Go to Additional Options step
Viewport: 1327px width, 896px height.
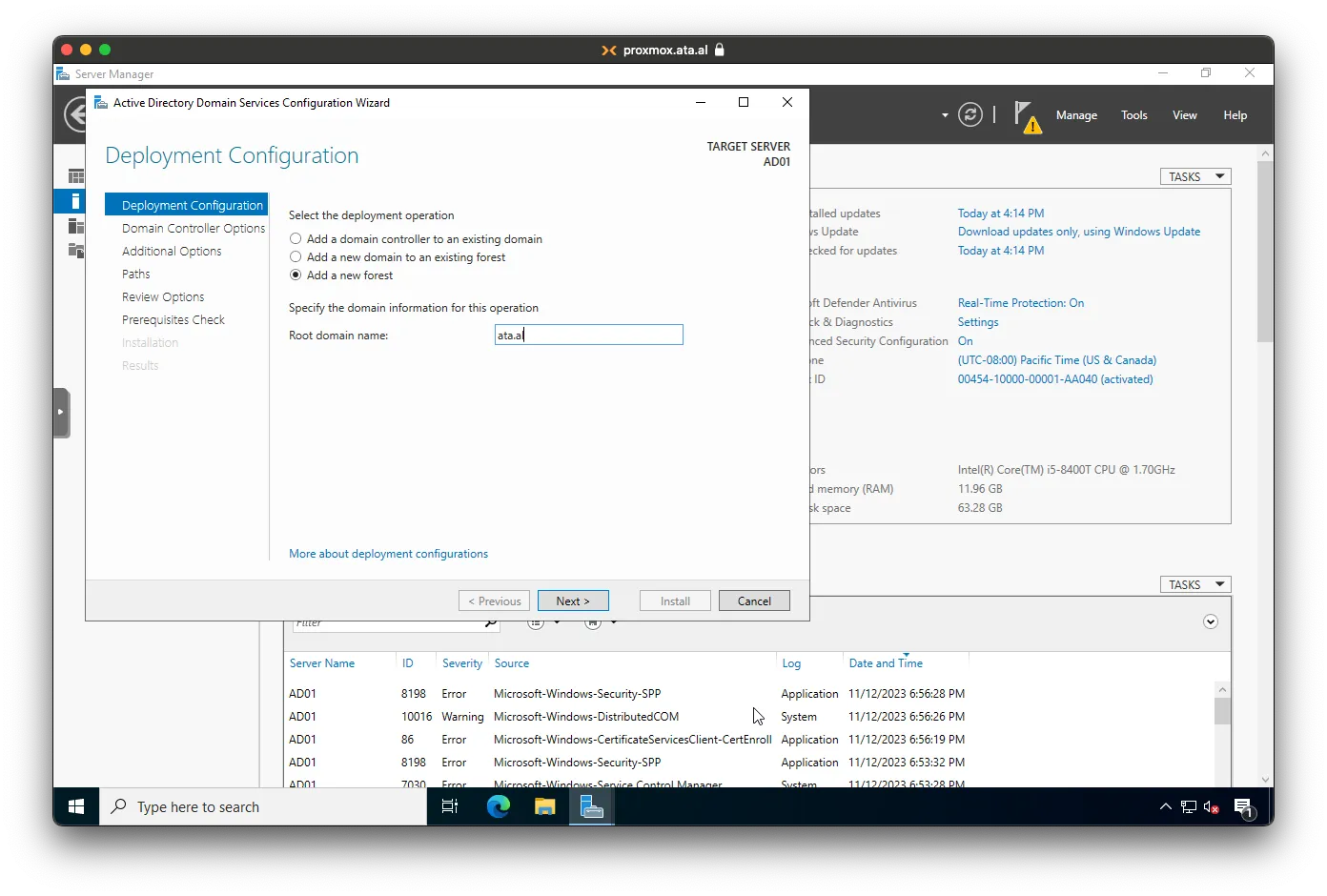[x=172, y=252]
